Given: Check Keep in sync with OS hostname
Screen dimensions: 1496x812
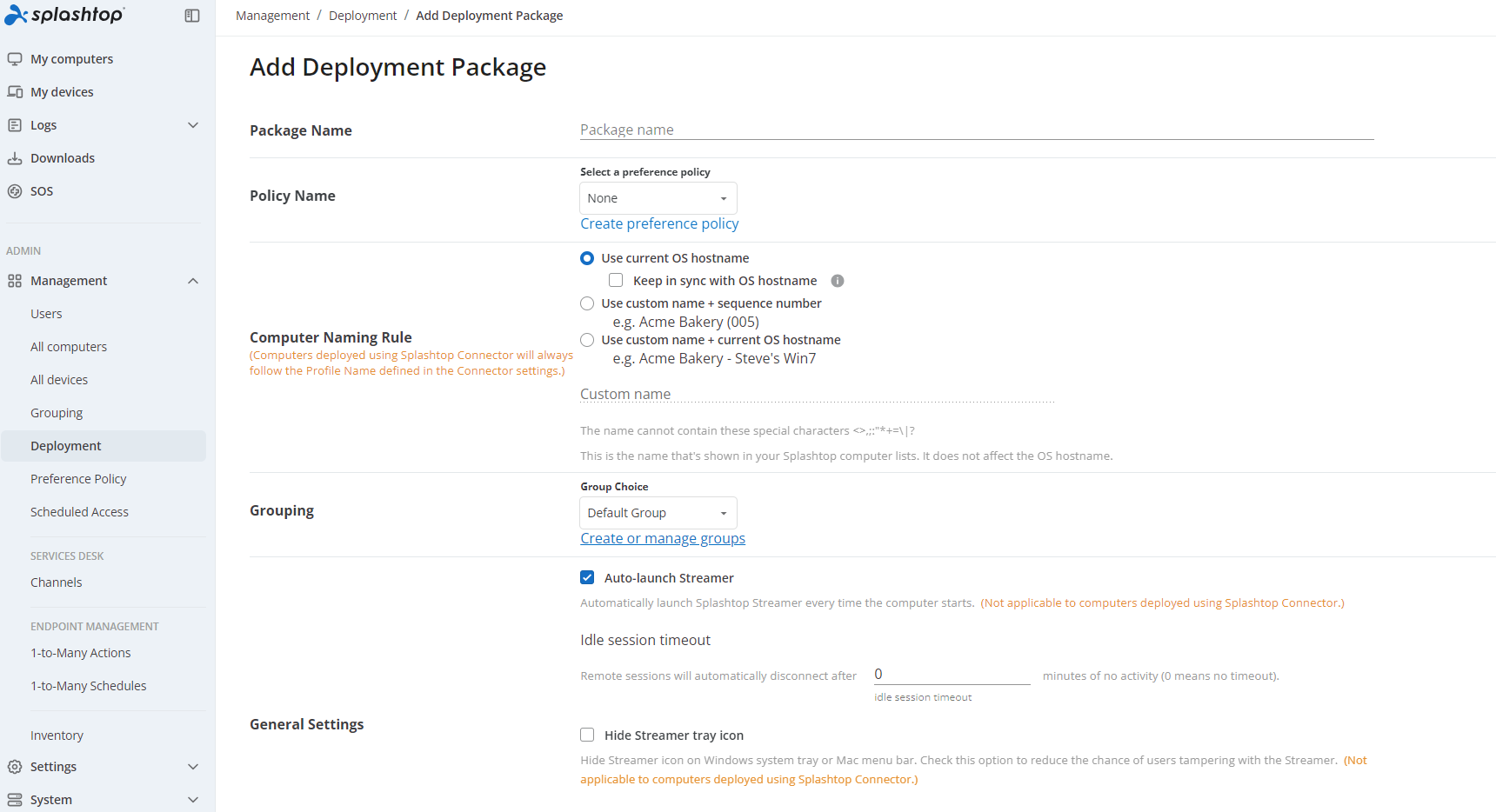Looking at the screenshot, I should click(616, 280).
